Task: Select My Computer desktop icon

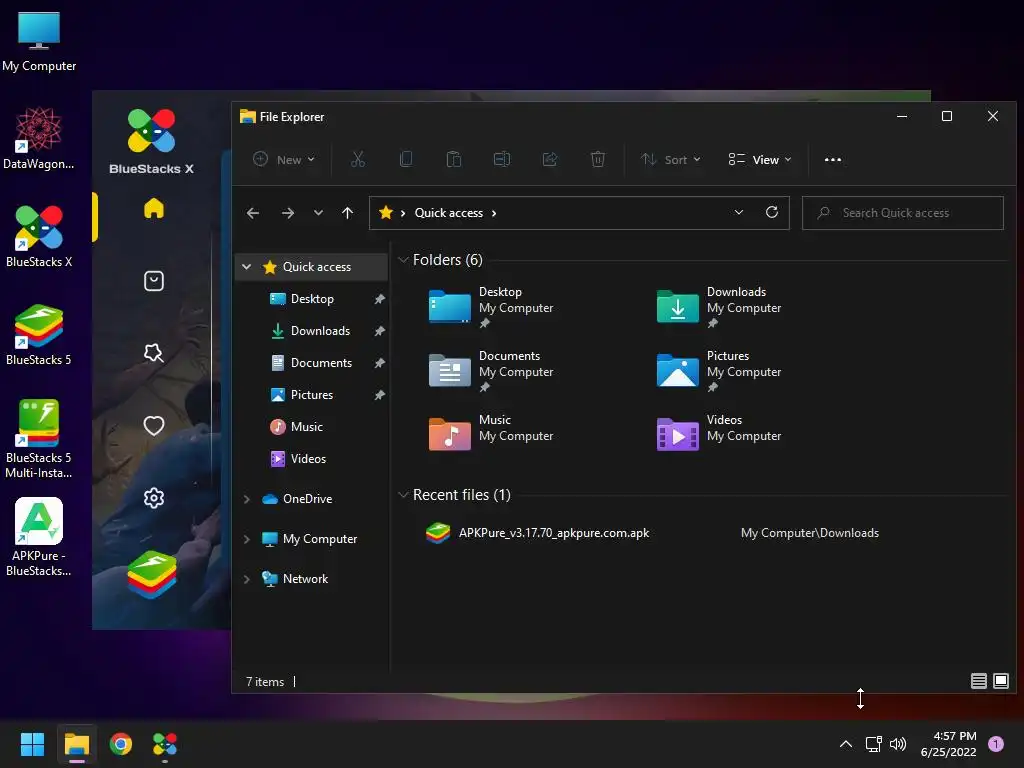Action: click(39, 42)
